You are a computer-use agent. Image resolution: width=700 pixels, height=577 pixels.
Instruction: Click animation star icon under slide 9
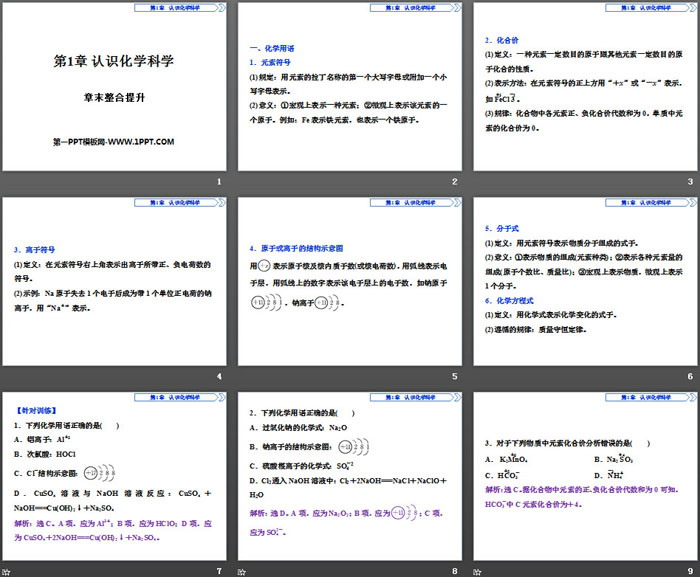pyautogui.click(x=477, y=572)
